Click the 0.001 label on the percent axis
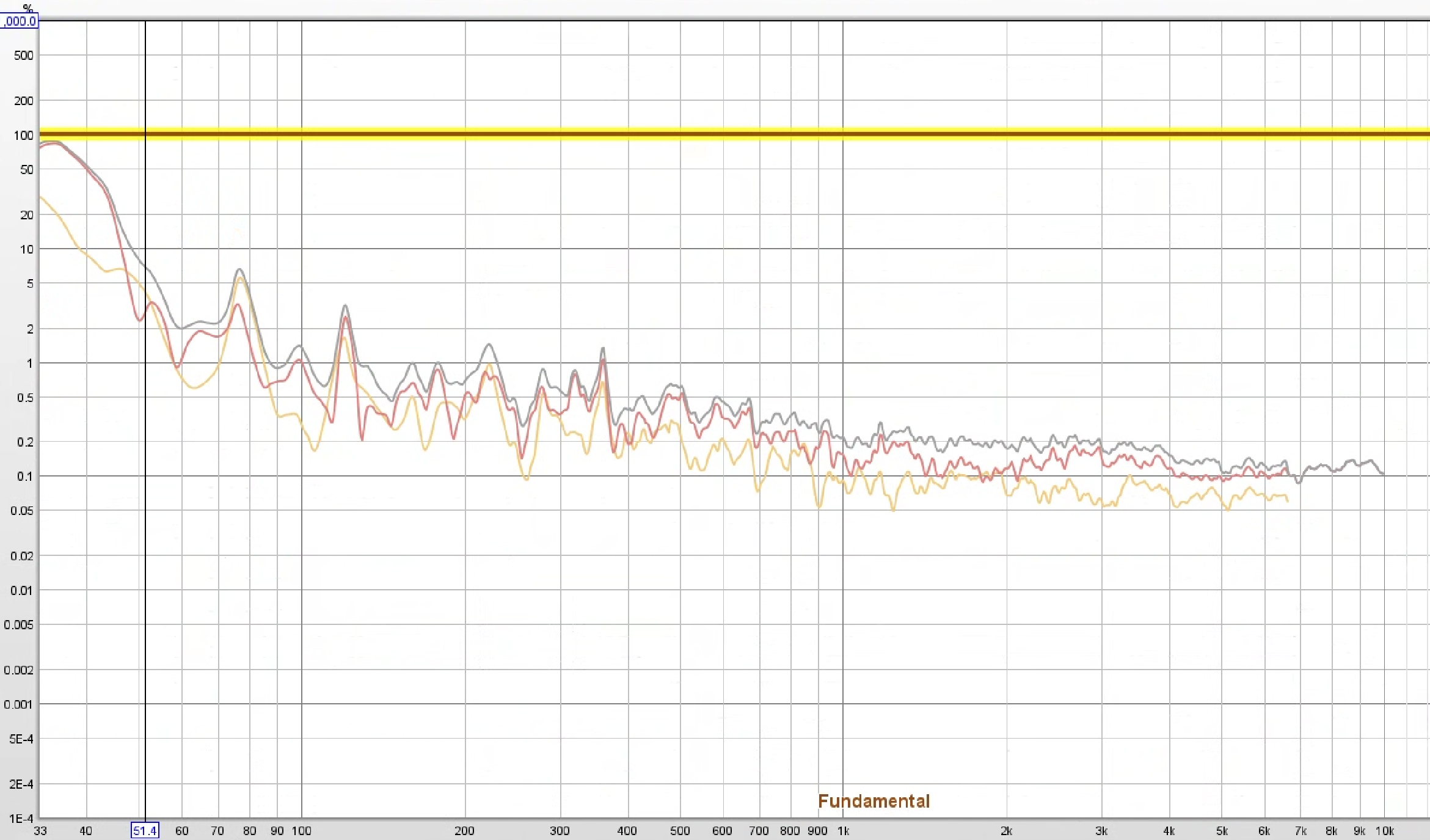The image size is (1430, 840). (x=18, y=704)
